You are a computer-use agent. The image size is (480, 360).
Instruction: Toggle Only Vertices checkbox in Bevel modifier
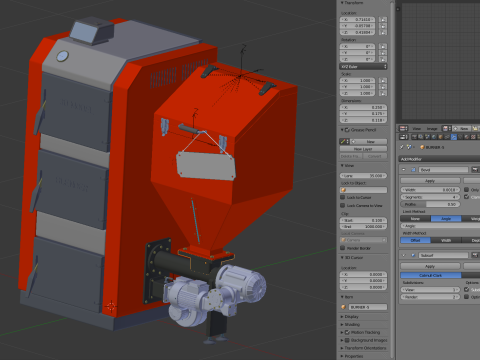(467, 190)
